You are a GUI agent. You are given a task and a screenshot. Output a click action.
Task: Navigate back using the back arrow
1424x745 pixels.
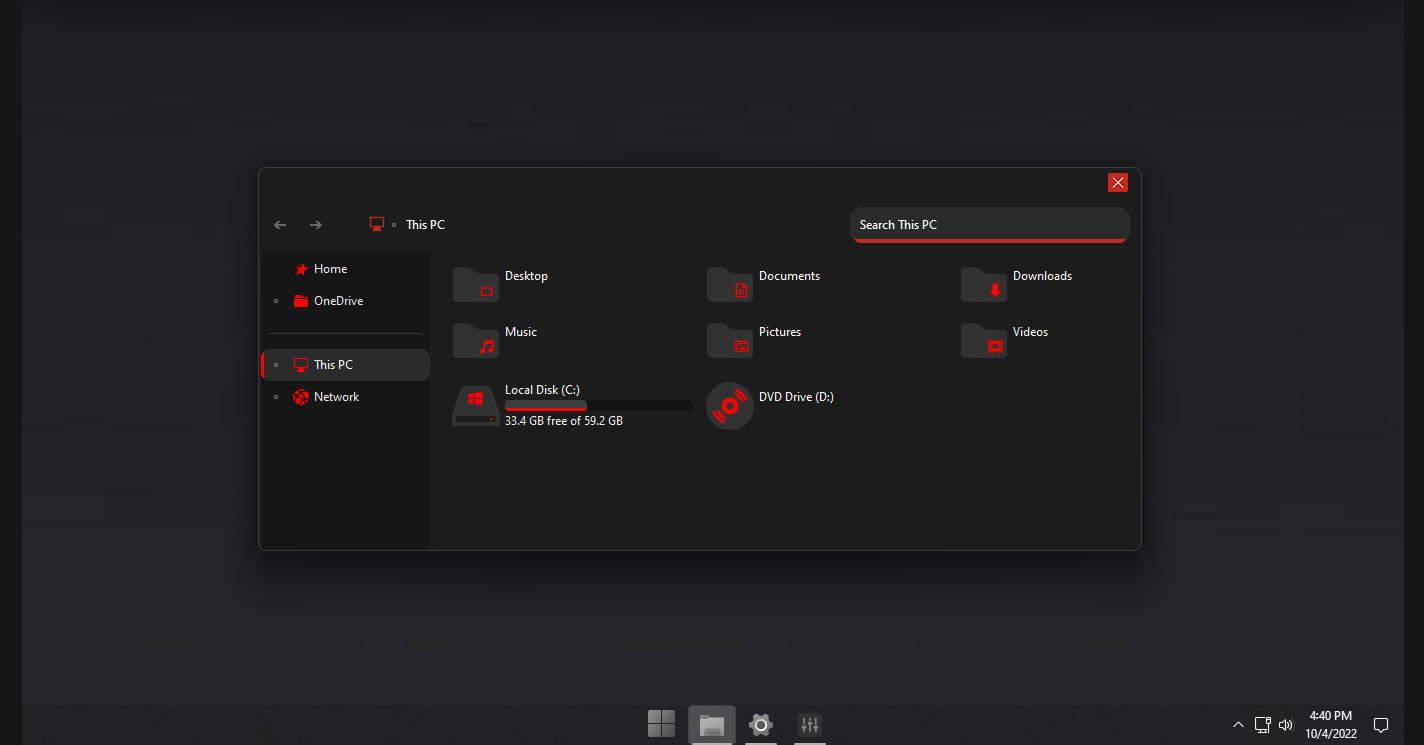coord(280,224)
